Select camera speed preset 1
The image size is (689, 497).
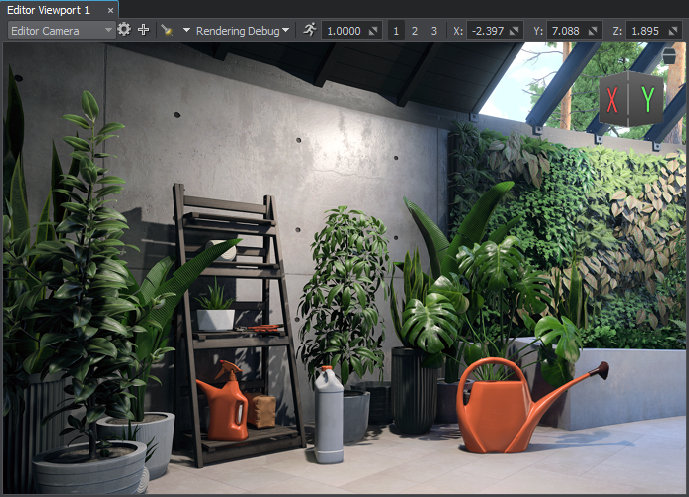point(396,31)
